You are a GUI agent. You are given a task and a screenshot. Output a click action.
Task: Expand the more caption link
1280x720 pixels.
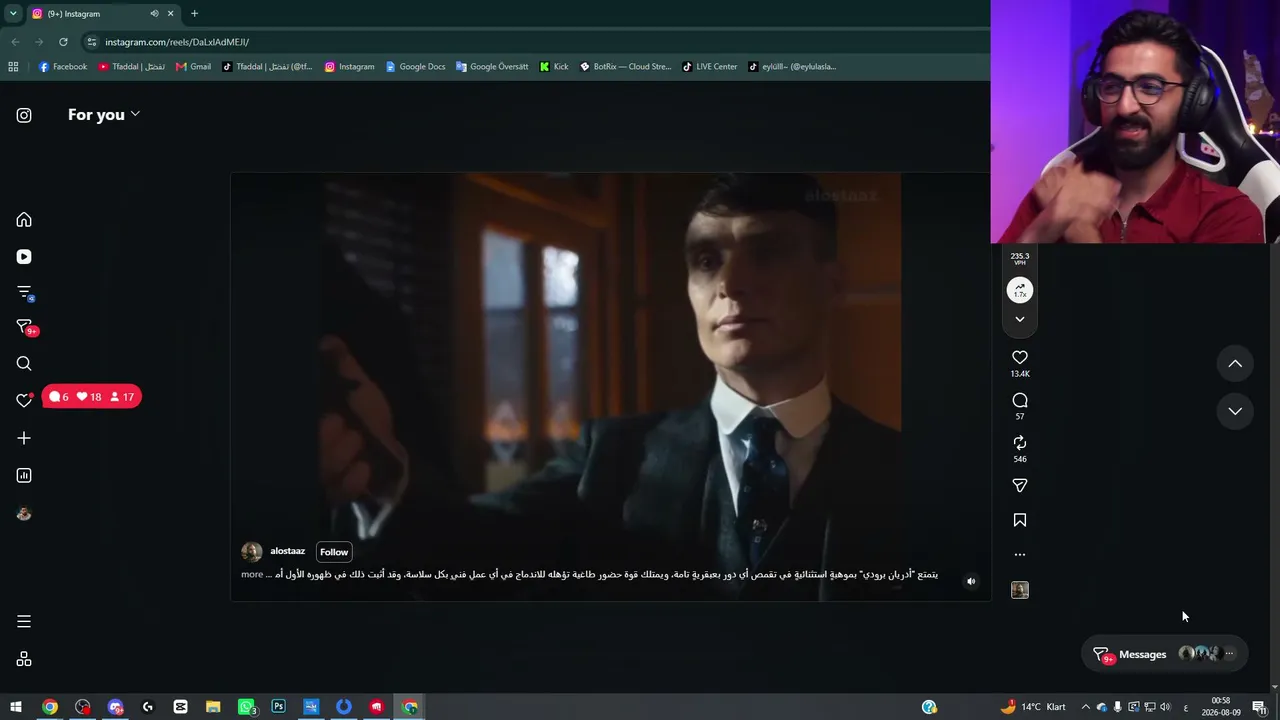(x=252, y=574)
